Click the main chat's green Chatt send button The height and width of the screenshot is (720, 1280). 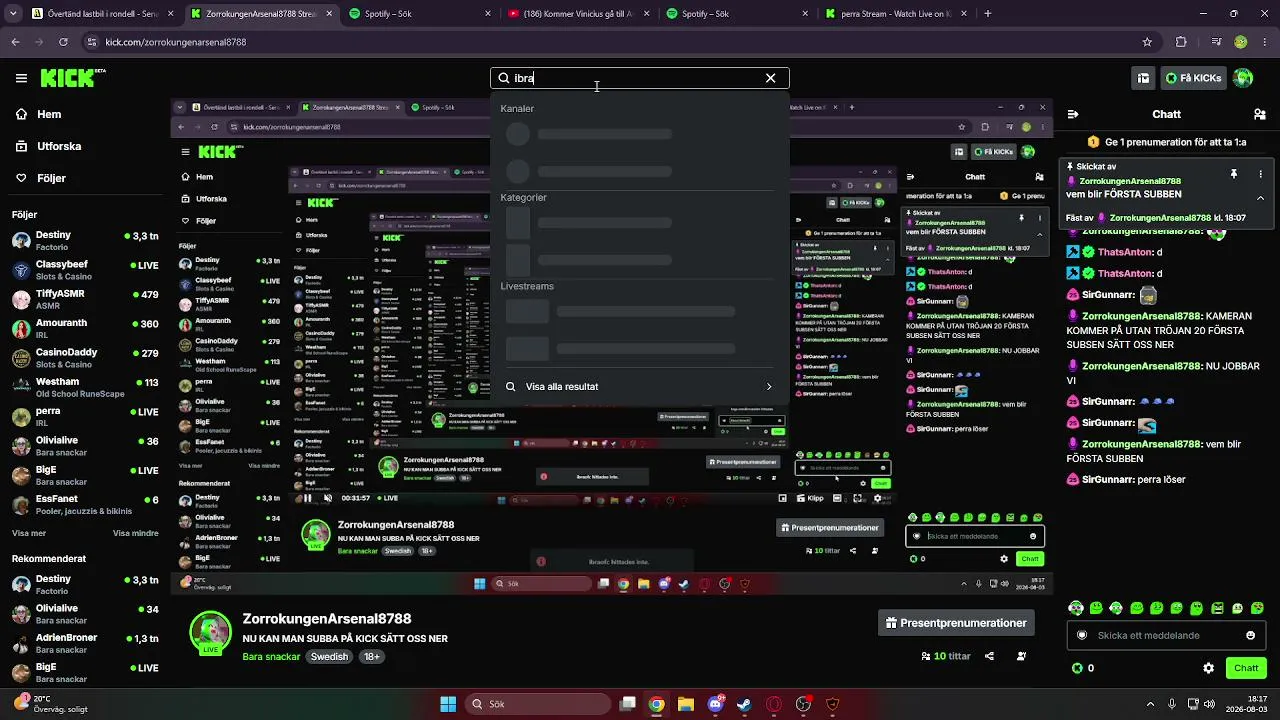1246,668
